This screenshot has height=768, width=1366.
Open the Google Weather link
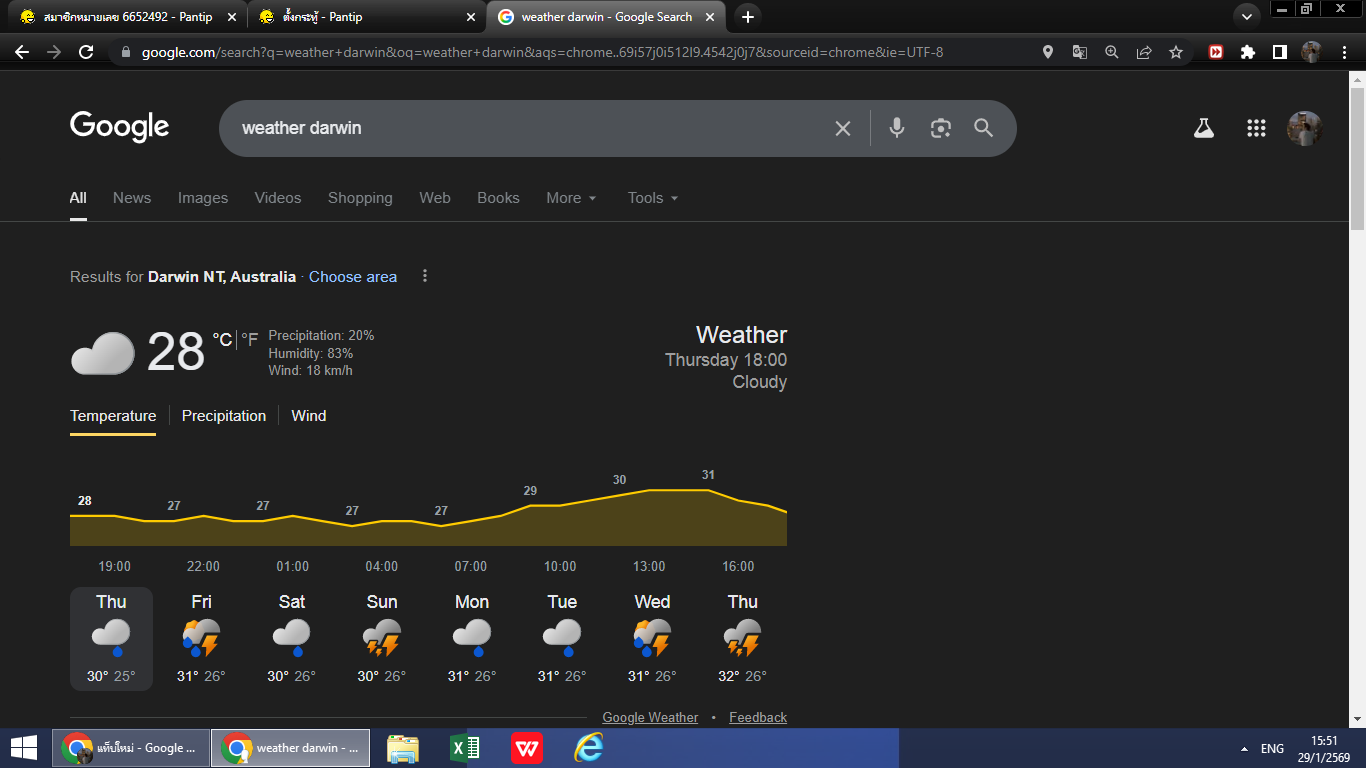point(650,717)
